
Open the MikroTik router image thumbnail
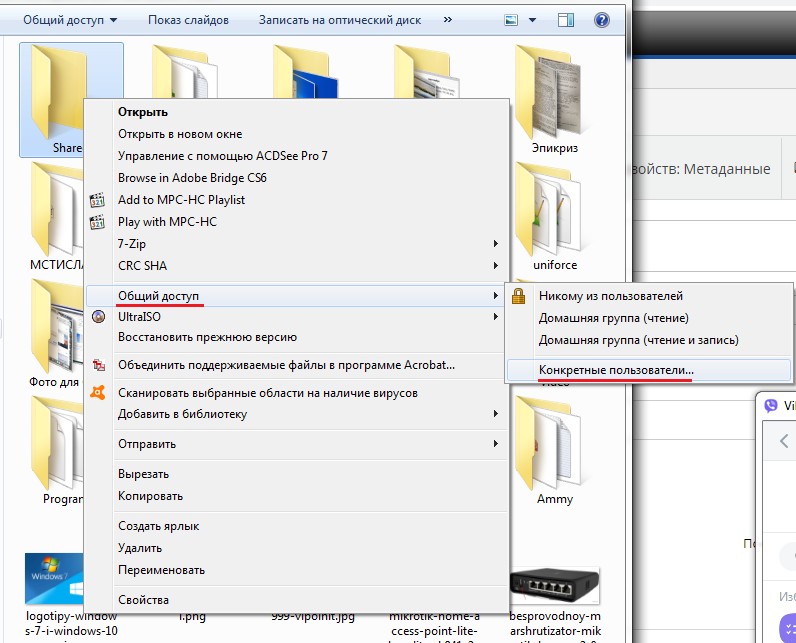(x=554, y=585)
